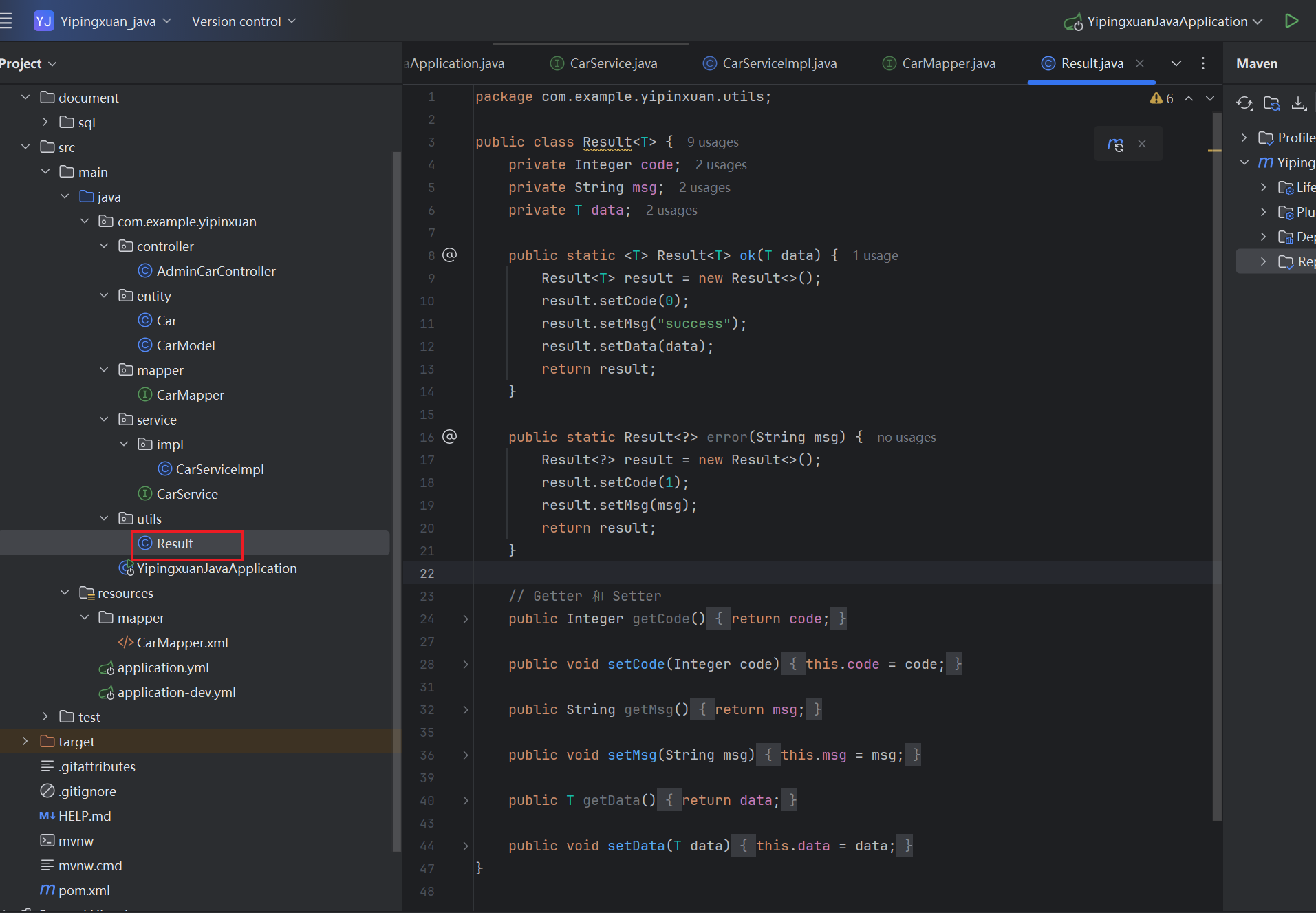Open the Version control dropdown
The image size is (1316, 913).
[244, 21]
